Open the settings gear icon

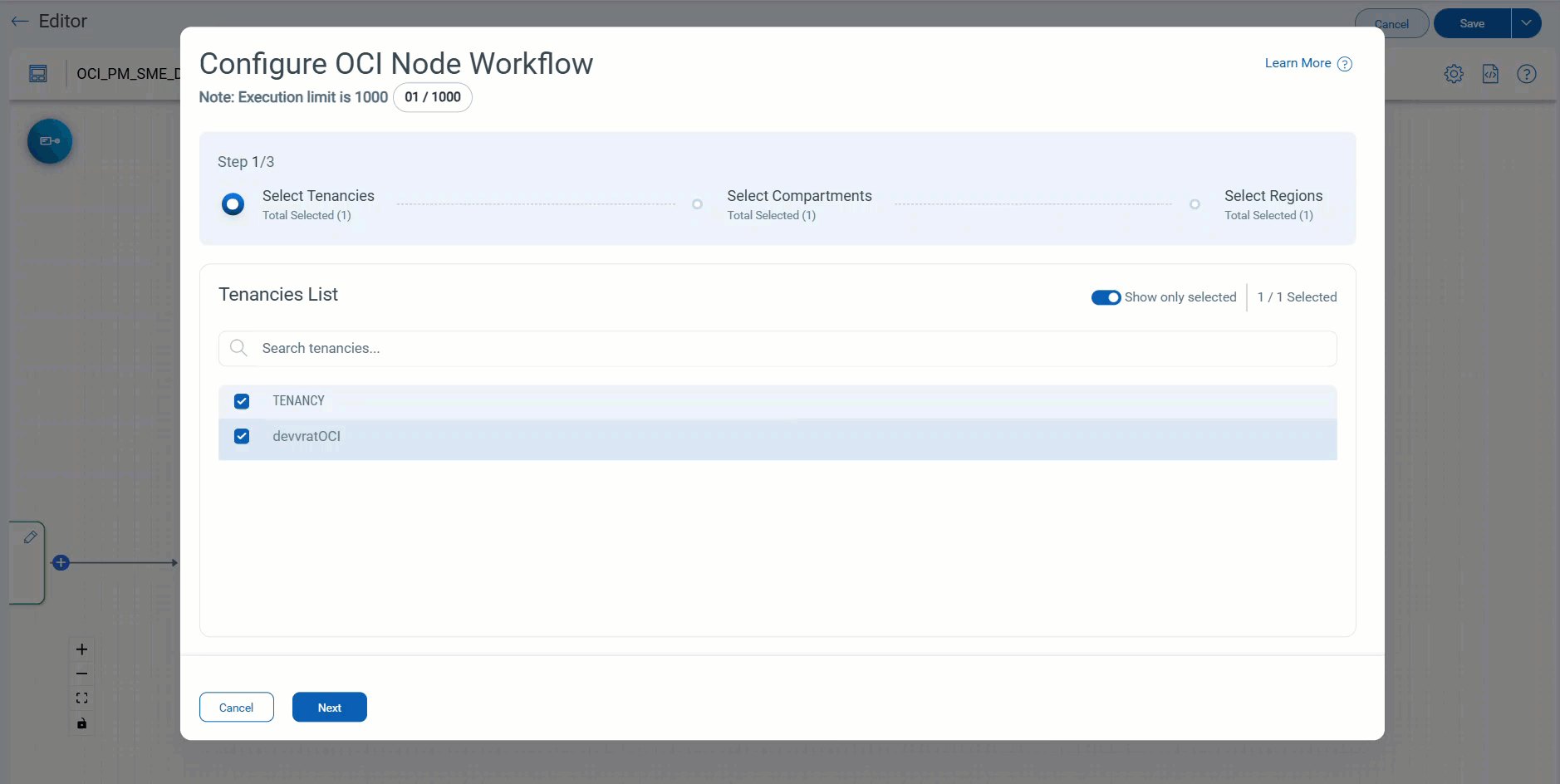point(1453,74)
